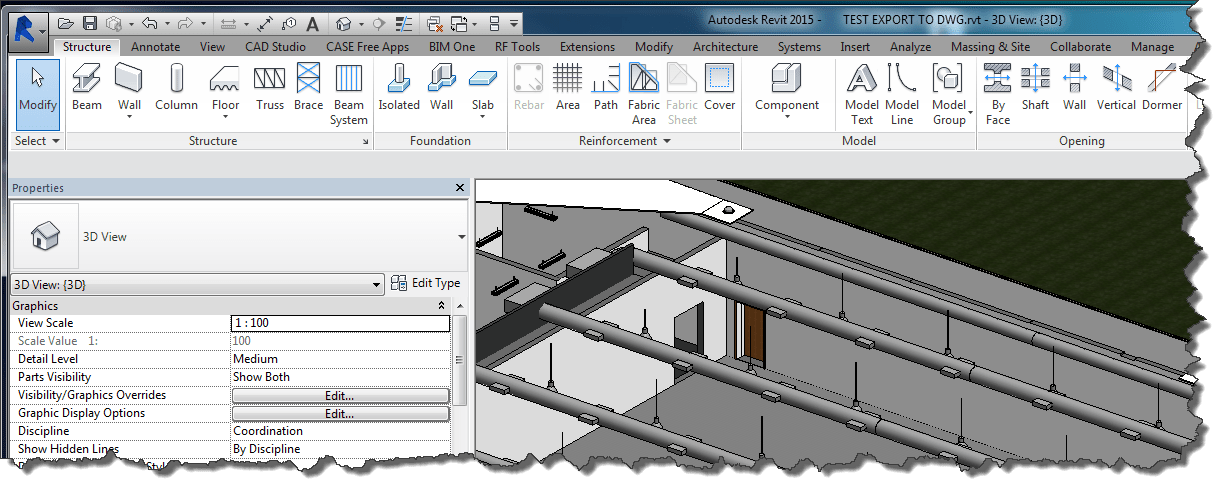Click the Redo arrow icon
Image resolution: width=1228 pixels, height=495 pixels.
pos(185,22)
